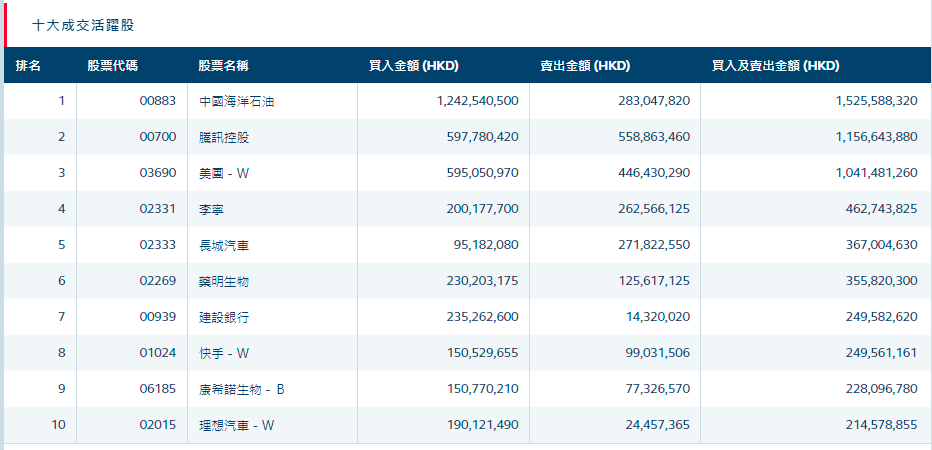932x450 pixels.
Task: Click total amount 214,578,855
Action: pyautogui.click(x=882, y=425)
